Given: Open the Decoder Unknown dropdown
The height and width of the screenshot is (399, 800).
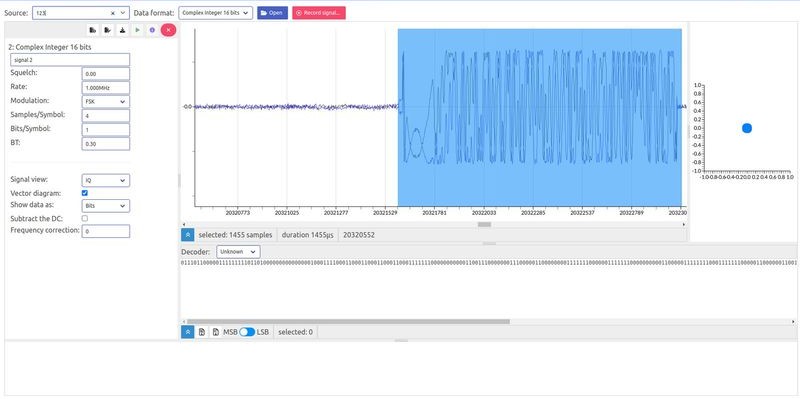Looking at the screenshot, I should pyautogui.click(x=238, y=252).
